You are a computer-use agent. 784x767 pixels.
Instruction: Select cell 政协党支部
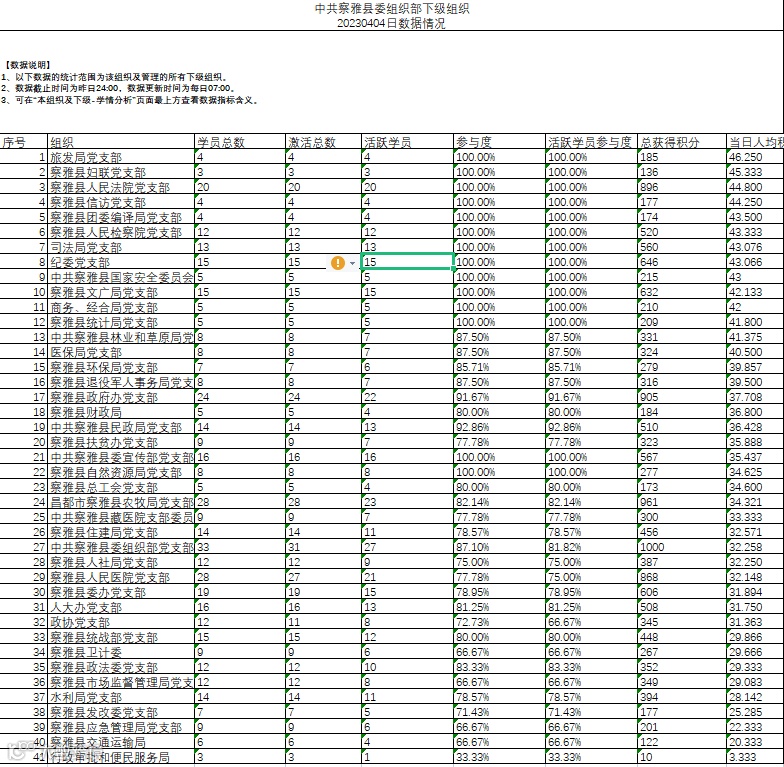point(121,622)
